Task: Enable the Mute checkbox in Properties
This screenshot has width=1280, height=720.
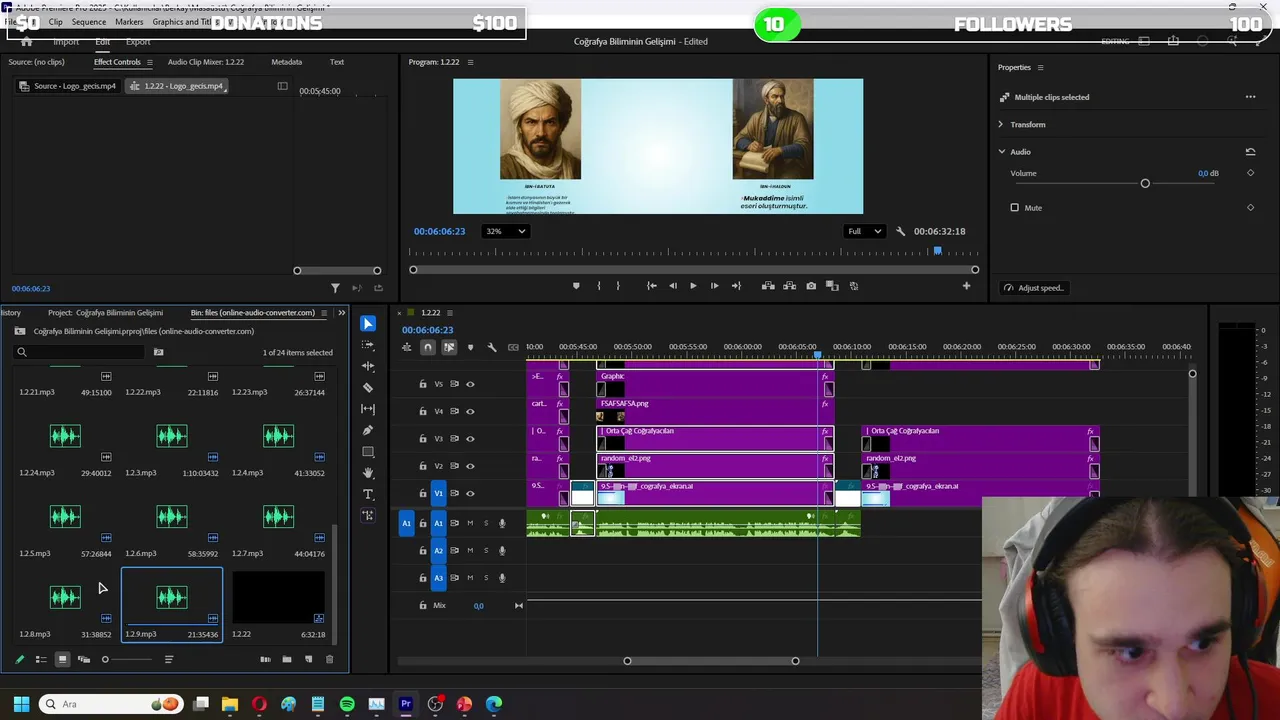Action: point(1014,208)
